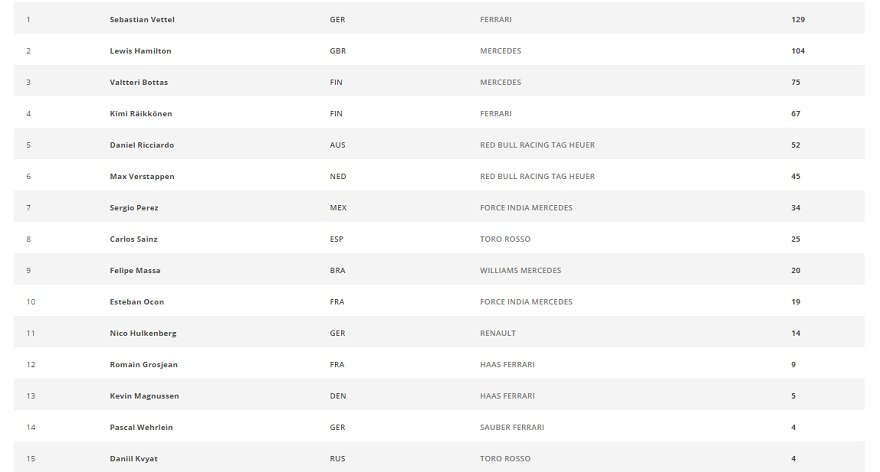Click Pascal Wehrlein's position number 14

(31, 427)
